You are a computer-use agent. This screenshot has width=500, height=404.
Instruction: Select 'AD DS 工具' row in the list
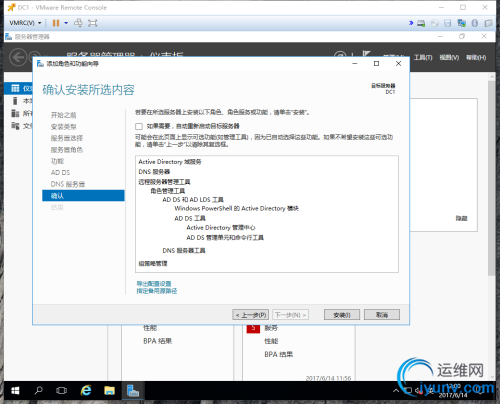[x=190, y=218]
